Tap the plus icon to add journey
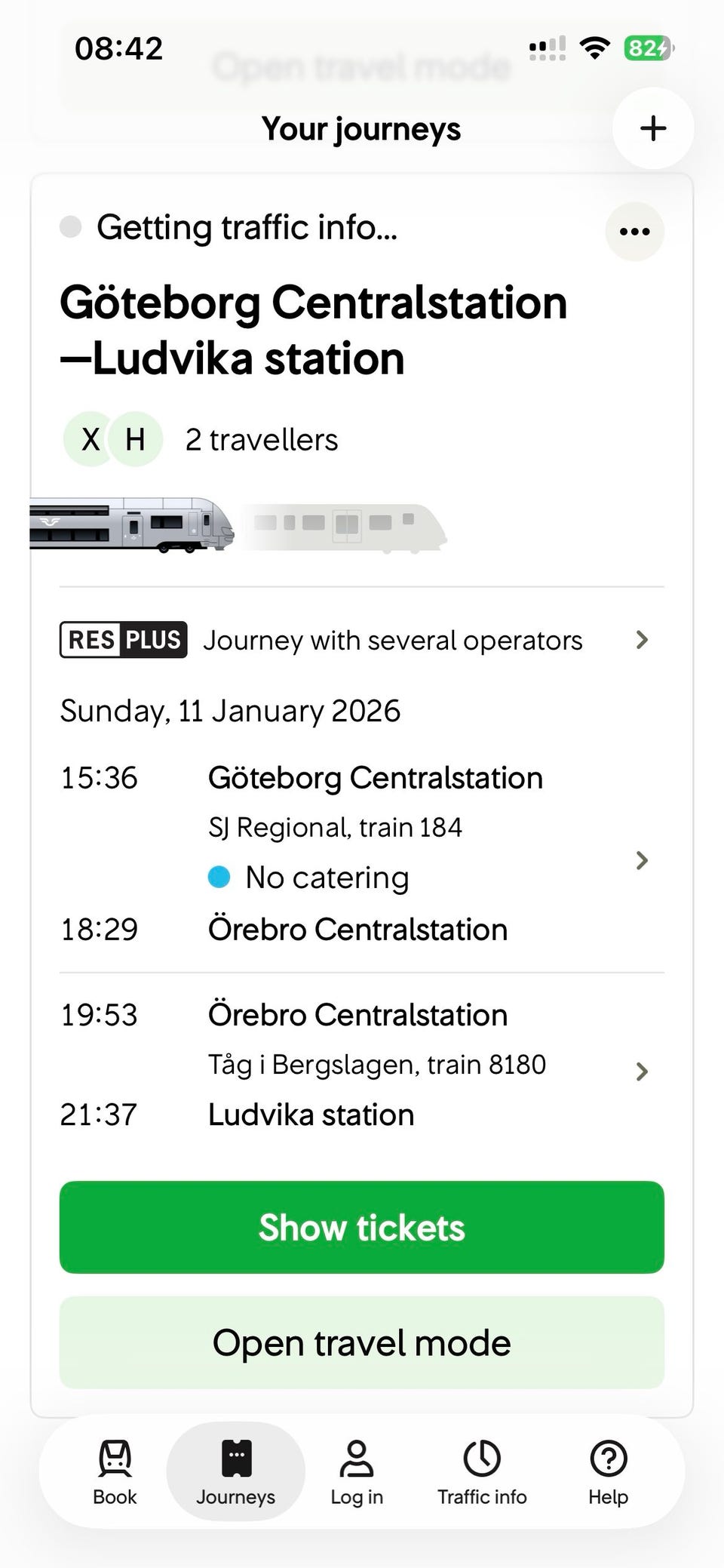Screen dimensions: 724x1568 point(652,128)
